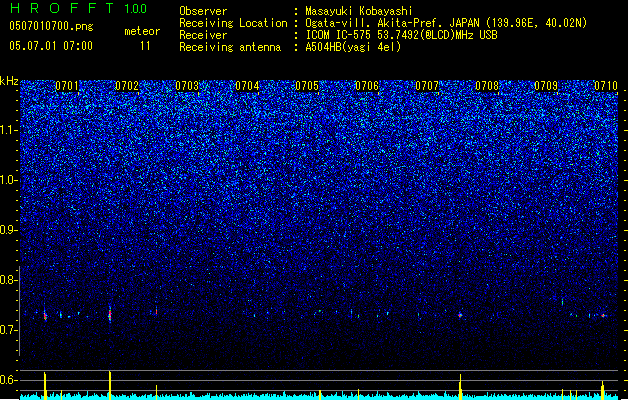The image size is (629, 400).
Task: Click the yellow intensity peak below 0708
Action: (x=460, y=387)
